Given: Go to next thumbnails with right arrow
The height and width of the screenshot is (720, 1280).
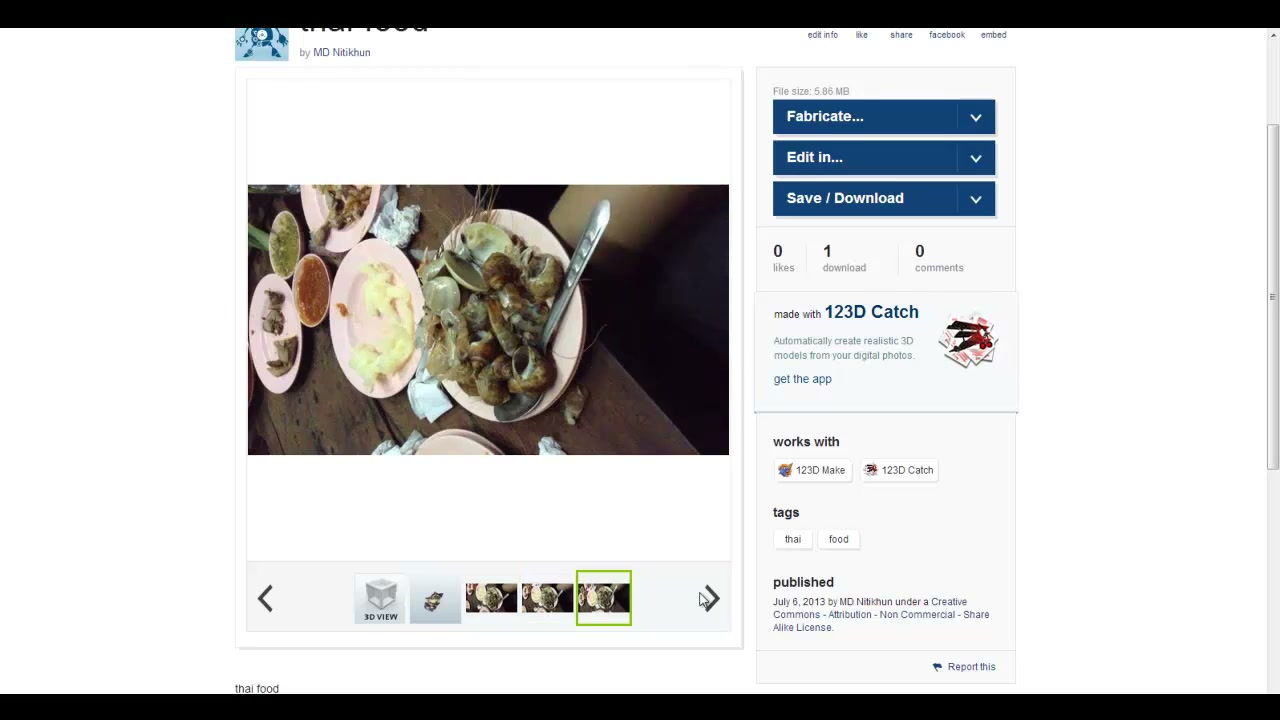Looking at the screenshot, I should click(x=710, y=598).
